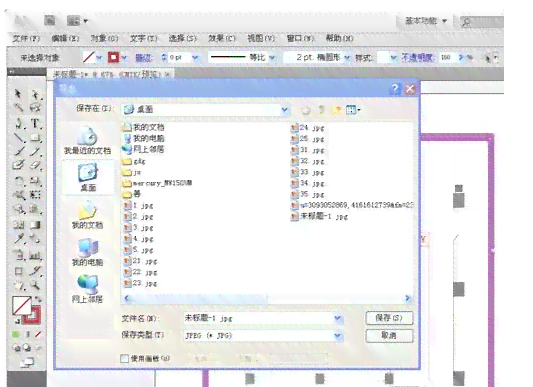Expand the 文件名 filename dropdown arrow
This screenshot has height=387, width=533.
tap(337, 318)
